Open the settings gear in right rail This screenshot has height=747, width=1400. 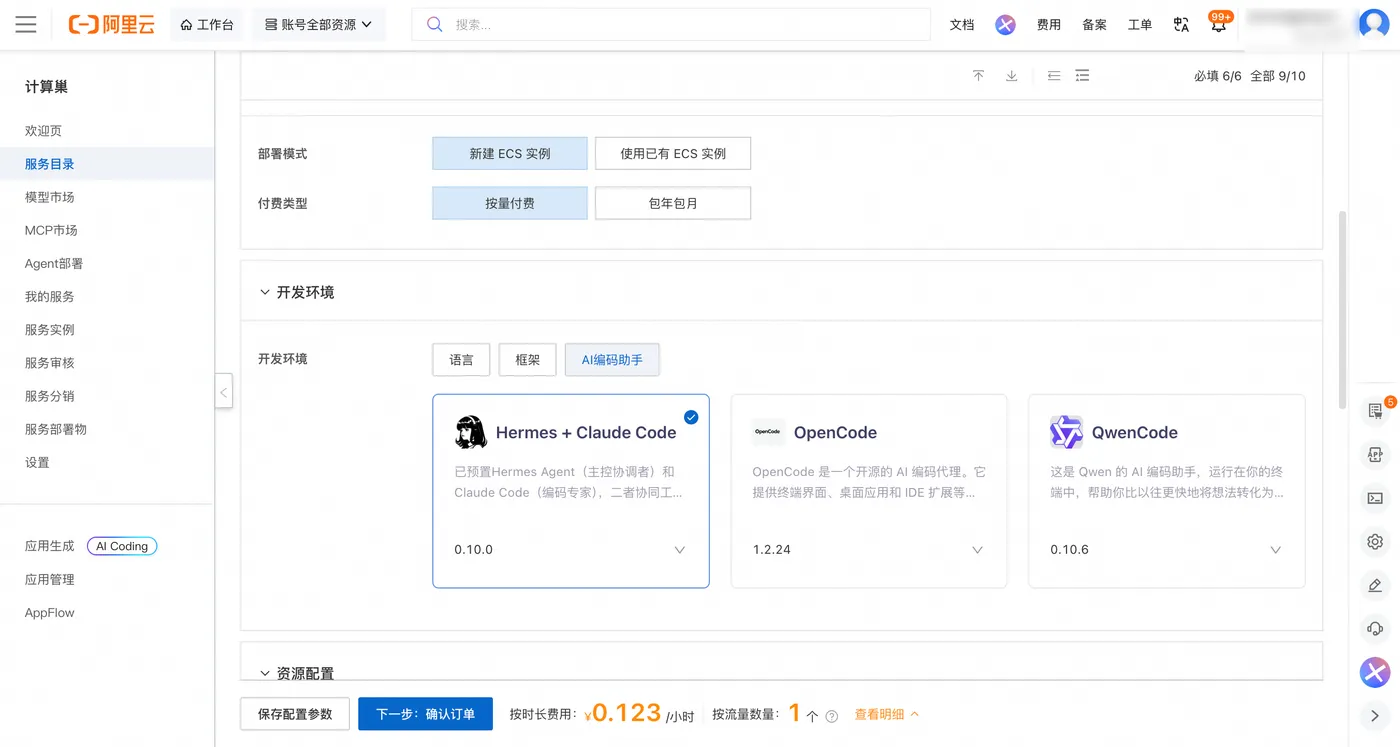coord(1375,542)
